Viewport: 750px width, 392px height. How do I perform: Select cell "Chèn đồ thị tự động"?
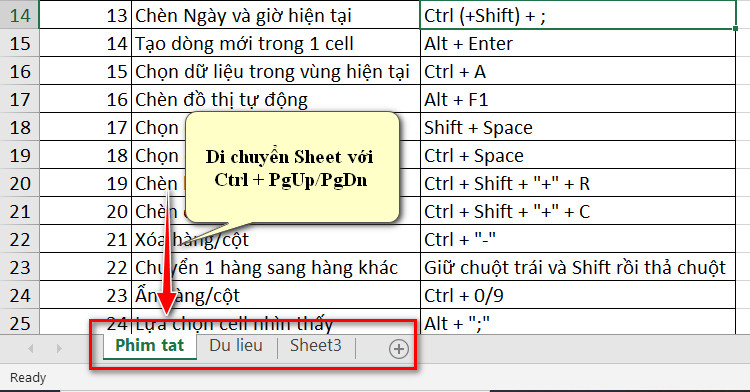click(x=276, y=99)
